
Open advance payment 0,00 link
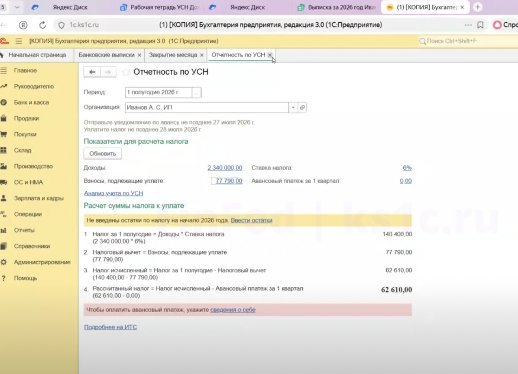[406, 181]
